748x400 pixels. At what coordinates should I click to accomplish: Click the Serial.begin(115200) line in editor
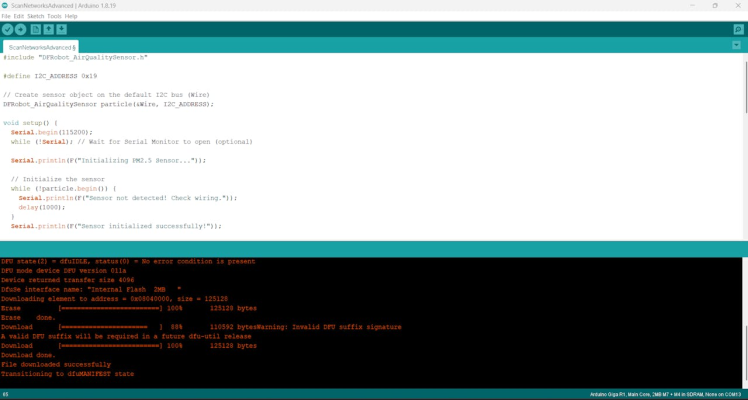pyautogui.click(x=52, y=132)
